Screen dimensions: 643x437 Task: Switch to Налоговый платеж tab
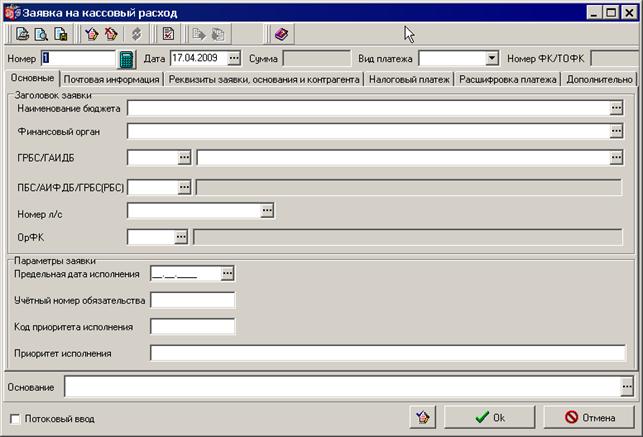(409, 80)
